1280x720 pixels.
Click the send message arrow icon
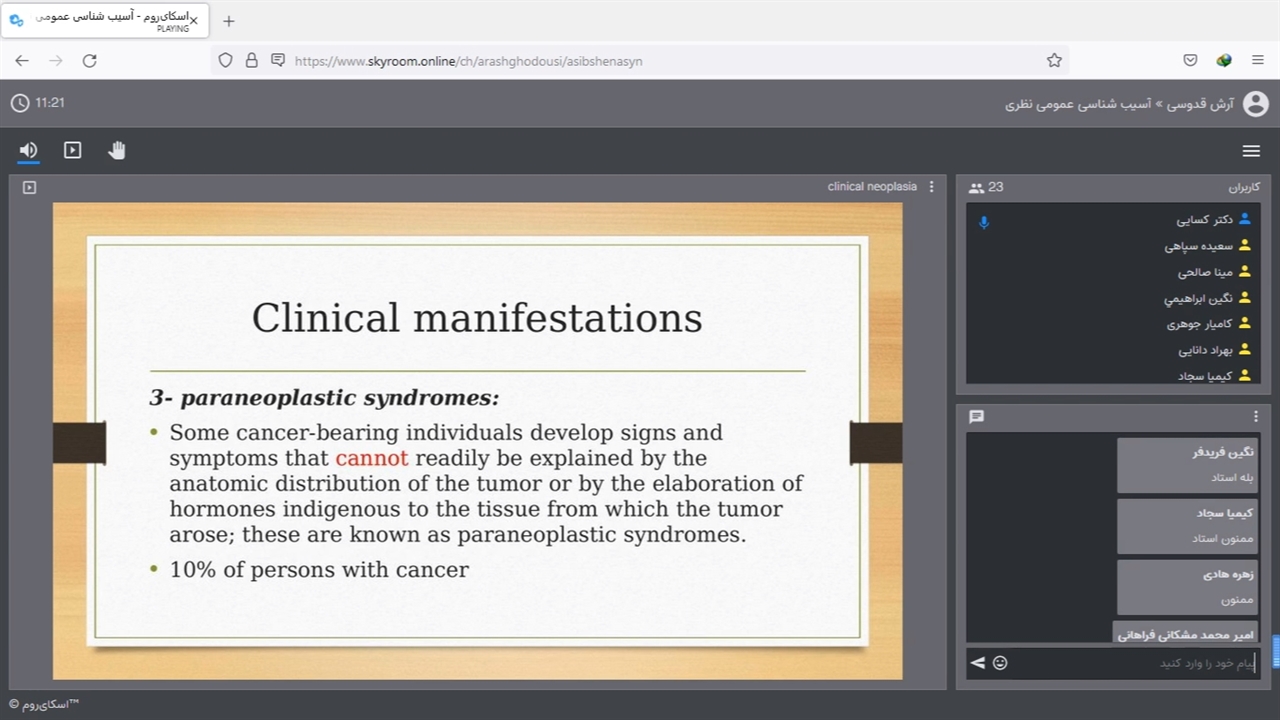point(977,662)
